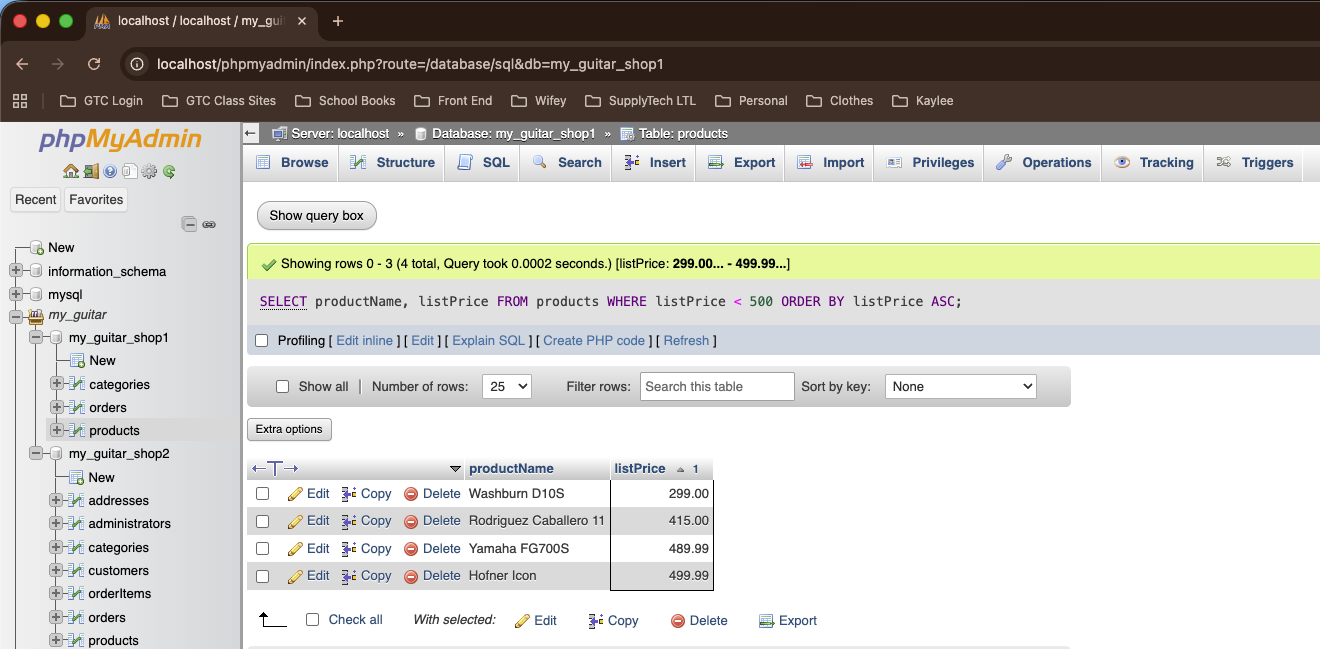Open the Number of rows dropdown

[x=506, y=387]
